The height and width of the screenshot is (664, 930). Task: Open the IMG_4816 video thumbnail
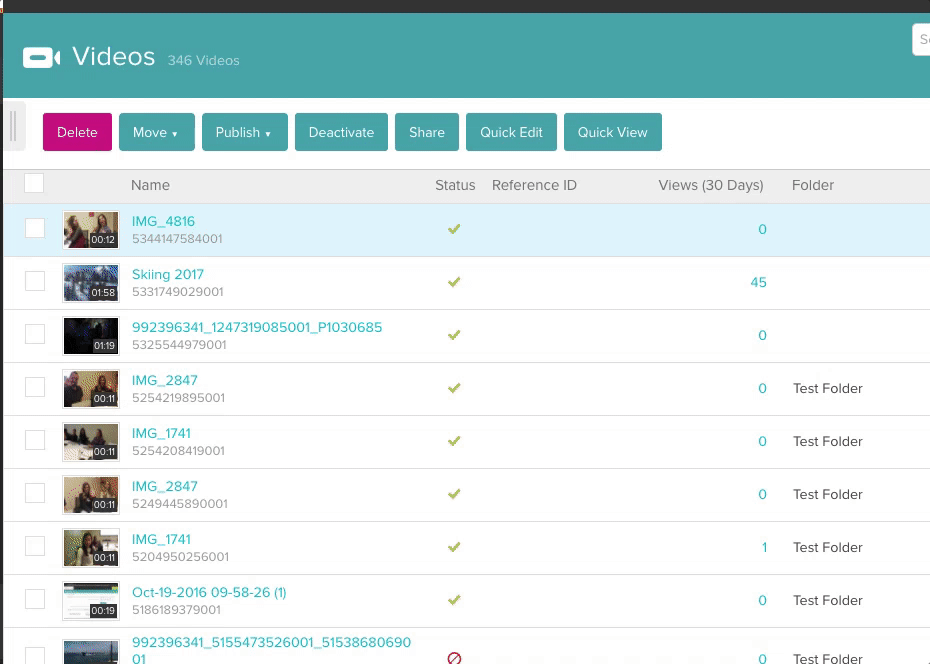coord(91,230)
